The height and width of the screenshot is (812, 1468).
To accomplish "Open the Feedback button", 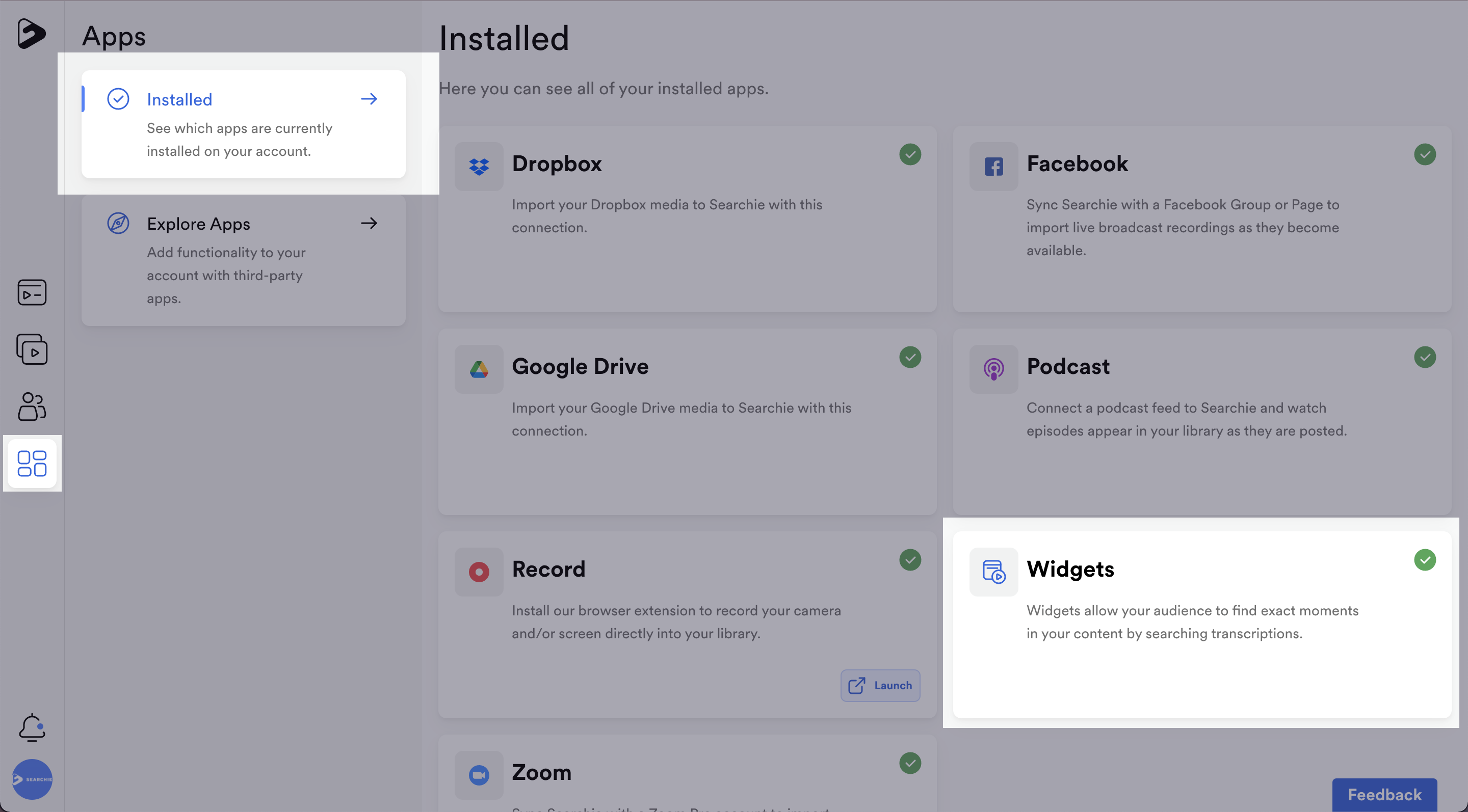I will (x=1384, y=794).
